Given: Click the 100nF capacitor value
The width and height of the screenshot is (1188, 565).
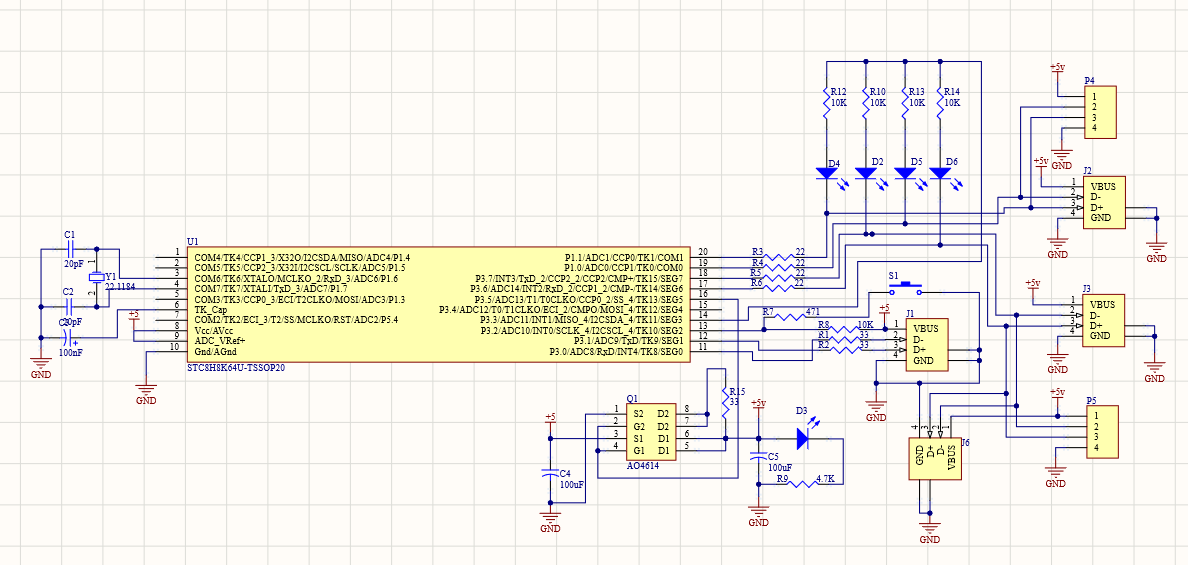Looking at the screenshot, I should point(71,353).
